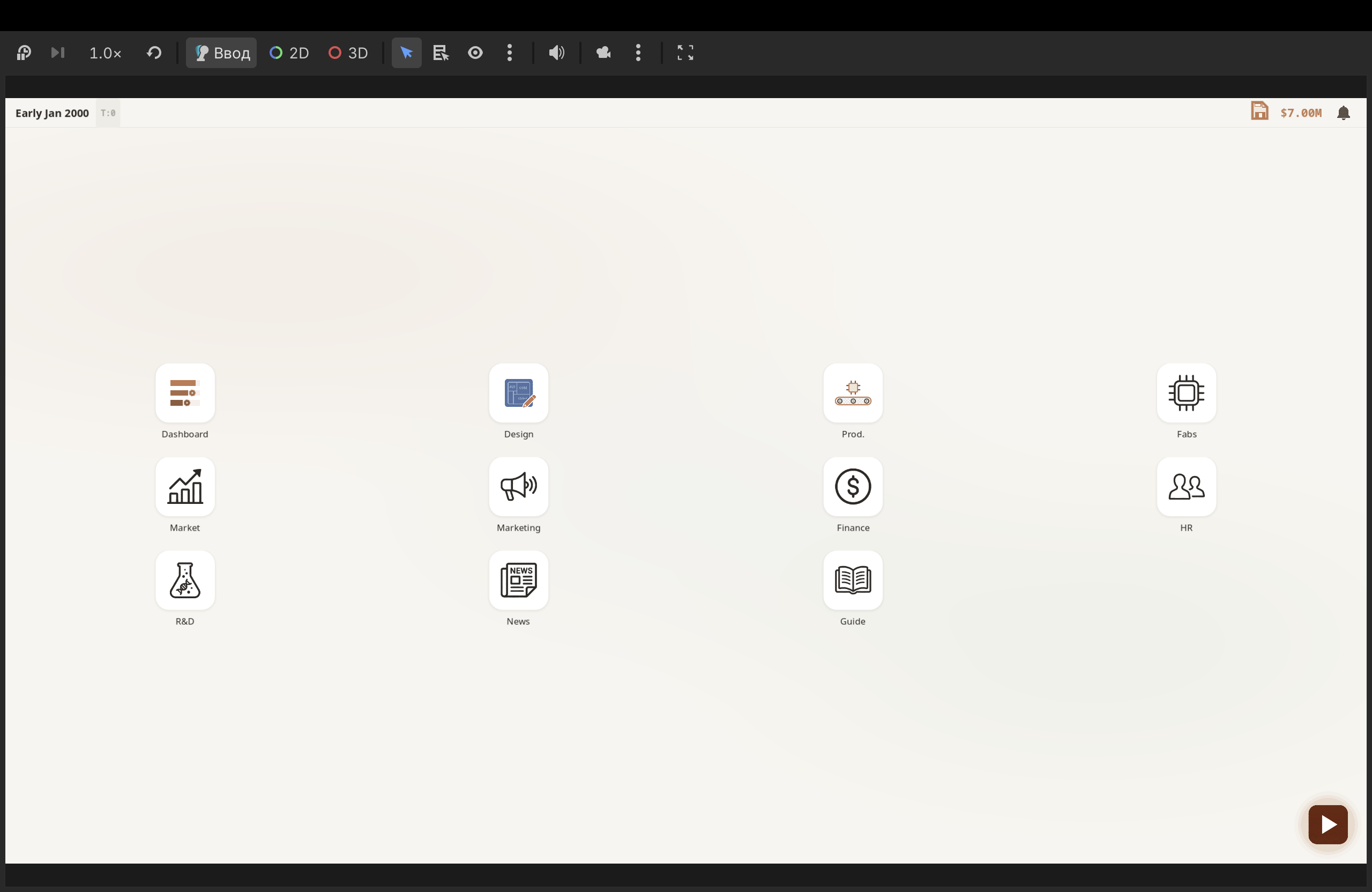
Task: Open the News newspaper icon
Action: pos(518,579)
